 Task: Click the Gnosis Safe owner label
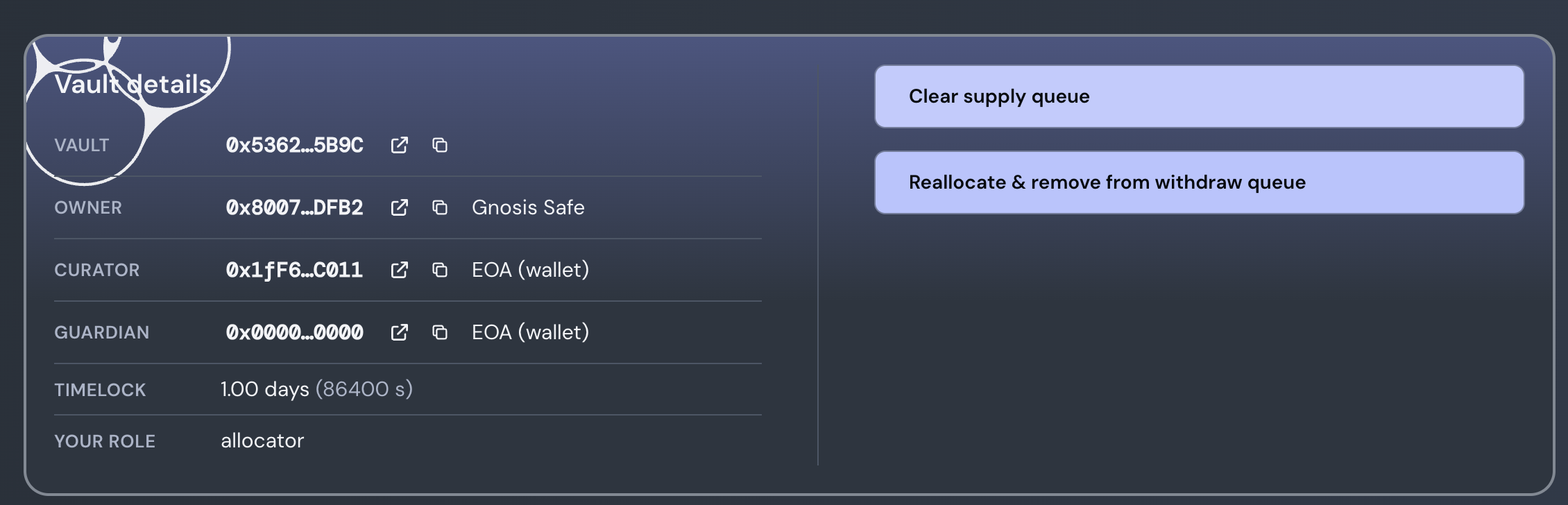click(x=529, y=208)
